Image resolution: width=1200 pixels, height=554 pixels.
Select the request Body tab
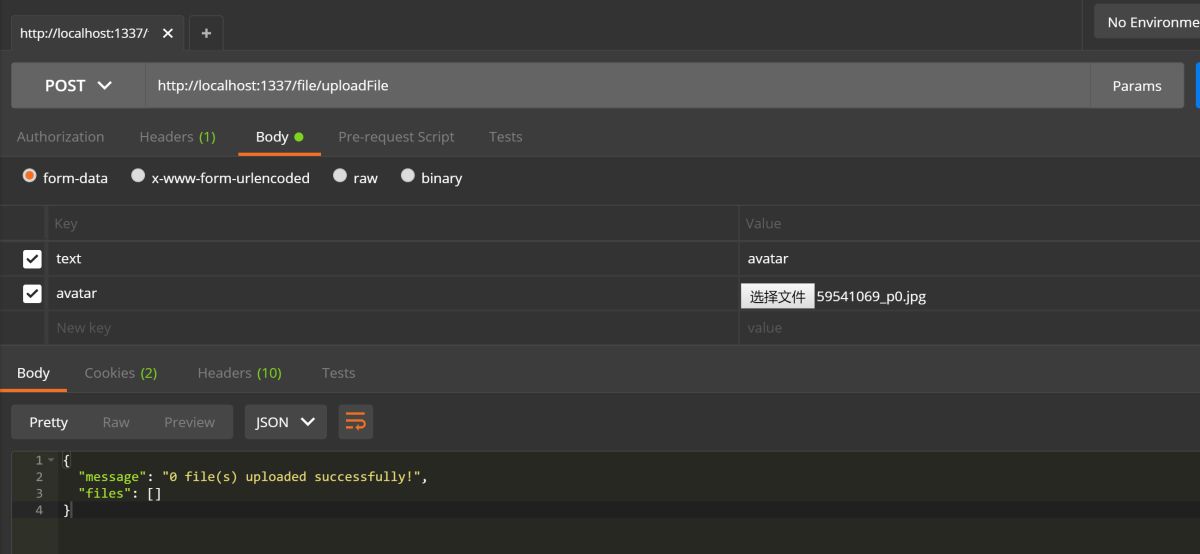[279, 137]
